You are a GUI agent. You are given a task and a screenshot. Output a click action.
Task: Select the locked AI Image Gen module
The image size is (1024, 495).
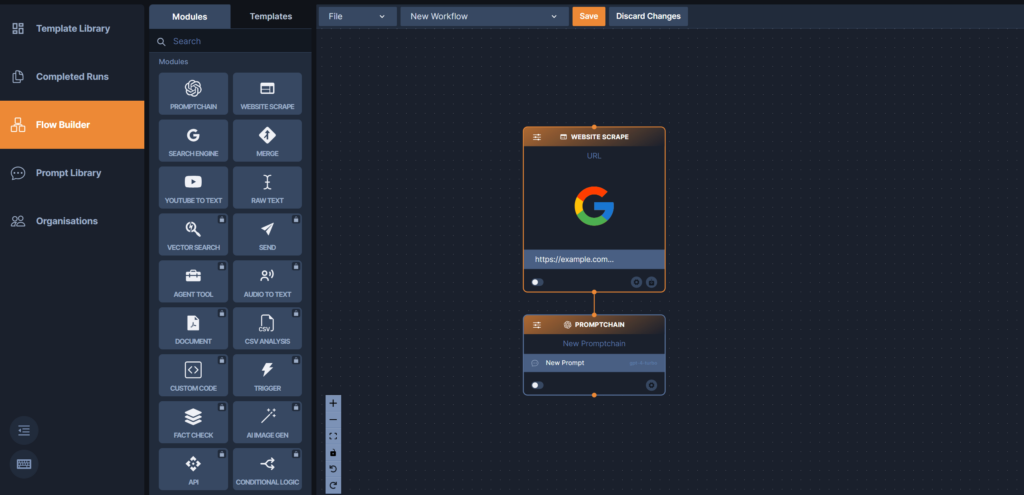[267, 423]
